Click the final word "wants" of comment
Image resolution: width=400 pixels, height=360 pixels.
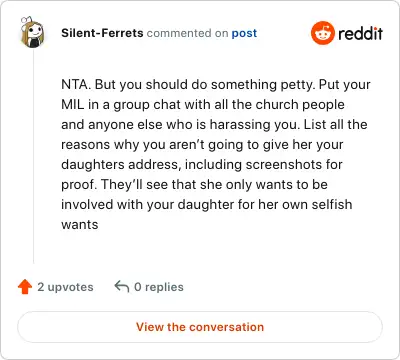click(x=80, y=225)
